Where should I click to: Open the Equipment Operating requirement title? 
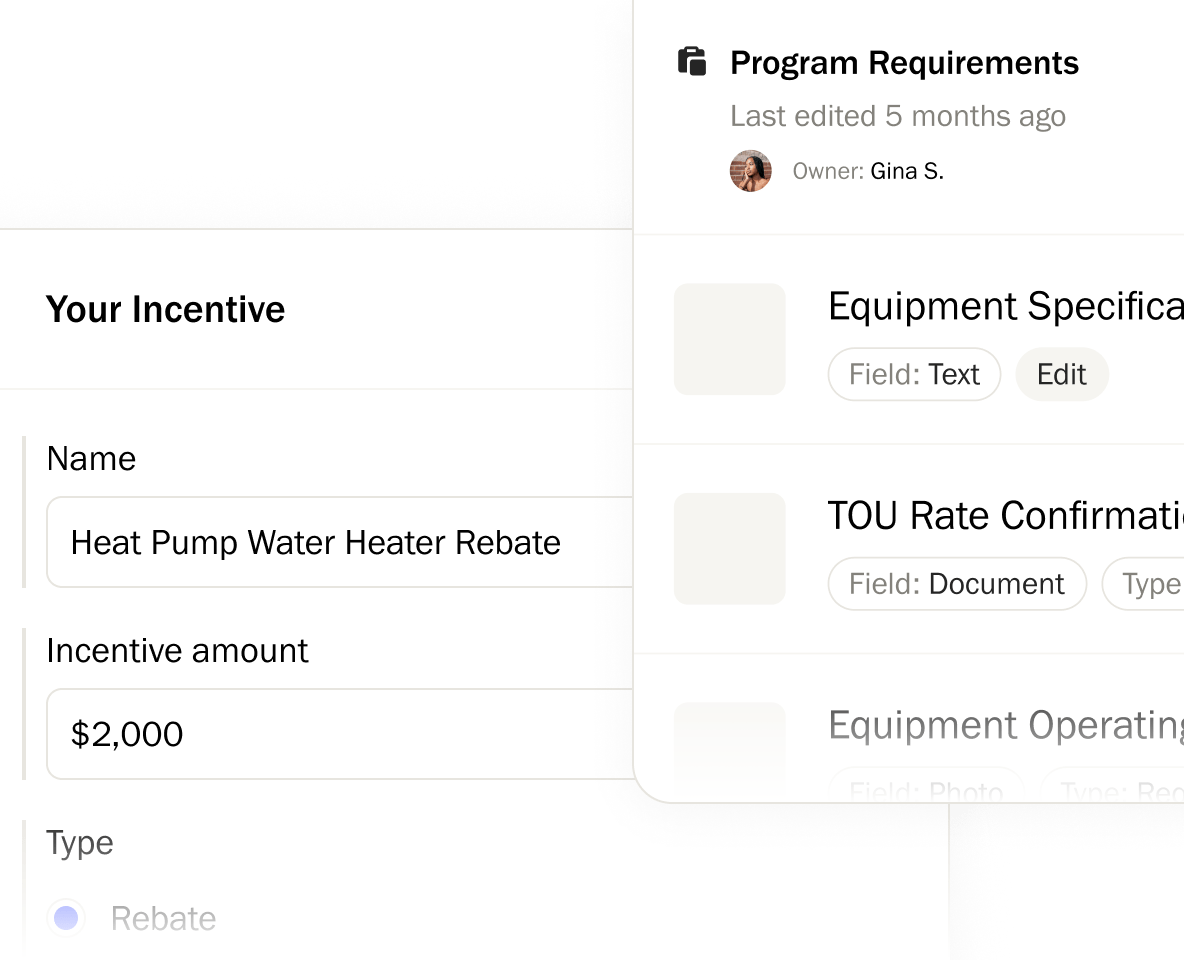click(x=1005, y=726)
